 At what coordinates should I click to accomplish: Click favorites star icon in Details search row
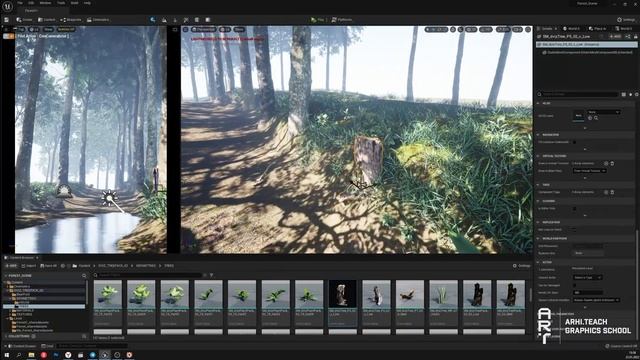pyautogui.click(x=630, y=94)
